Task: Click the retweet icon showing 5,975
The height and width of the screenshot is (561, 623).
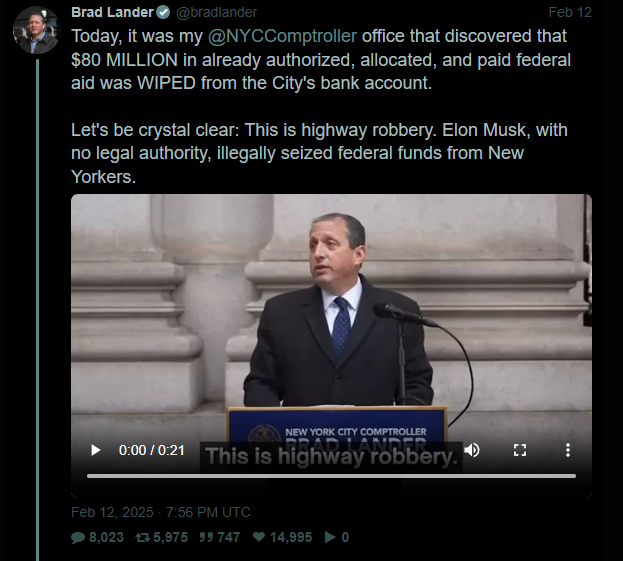Action: click(x=143, y=538)
